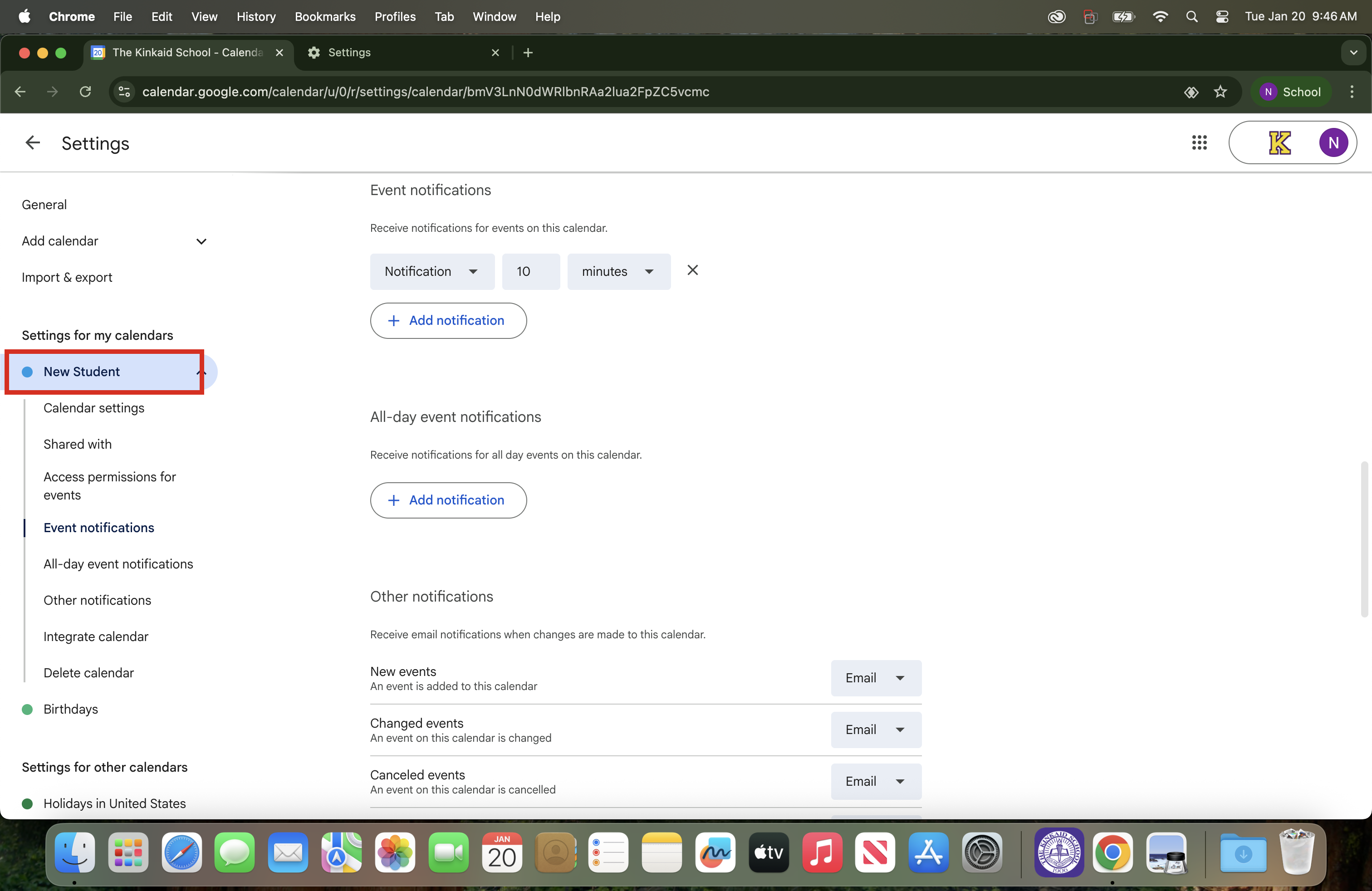
Task: Go to Delete calendar in sidebar
Action: [x=88, y=673]
